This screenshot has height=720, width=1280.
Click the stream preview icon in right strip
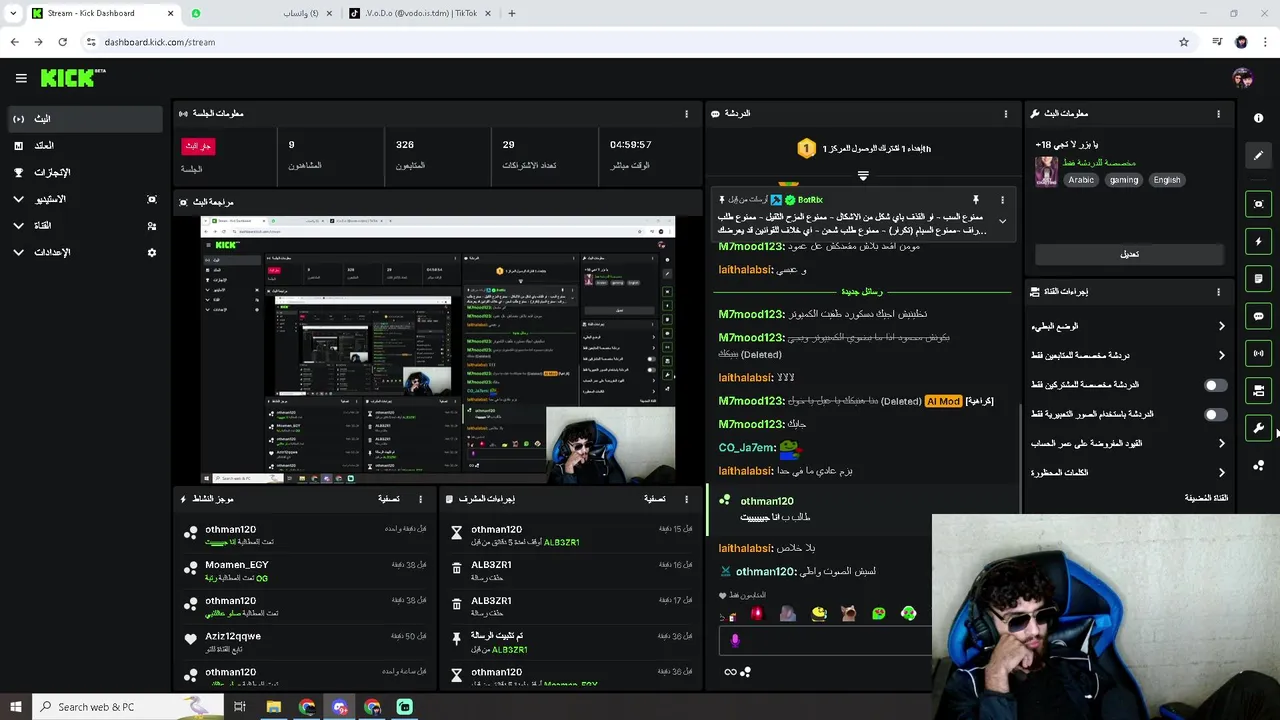tap(1258, 204)
